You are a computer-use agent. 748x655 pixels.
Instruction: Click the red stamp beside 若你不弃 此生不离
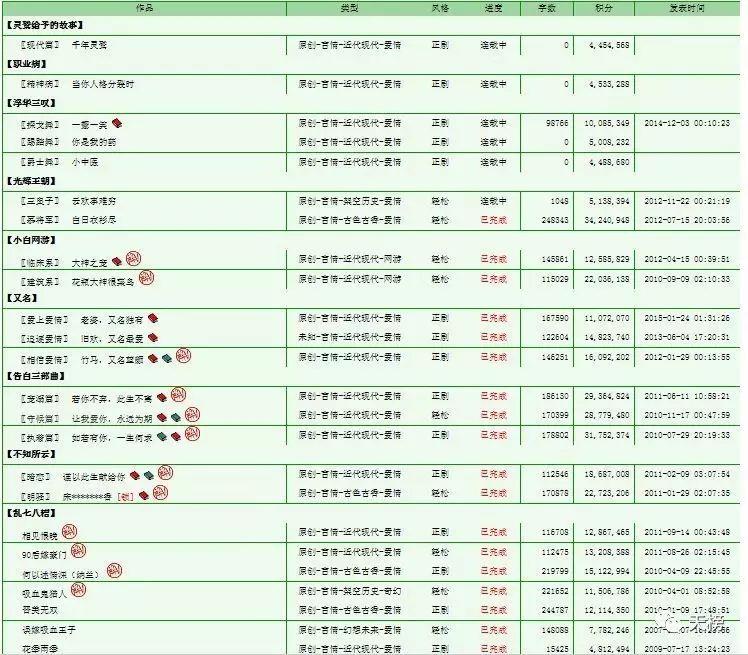click(x=179, y=395)
